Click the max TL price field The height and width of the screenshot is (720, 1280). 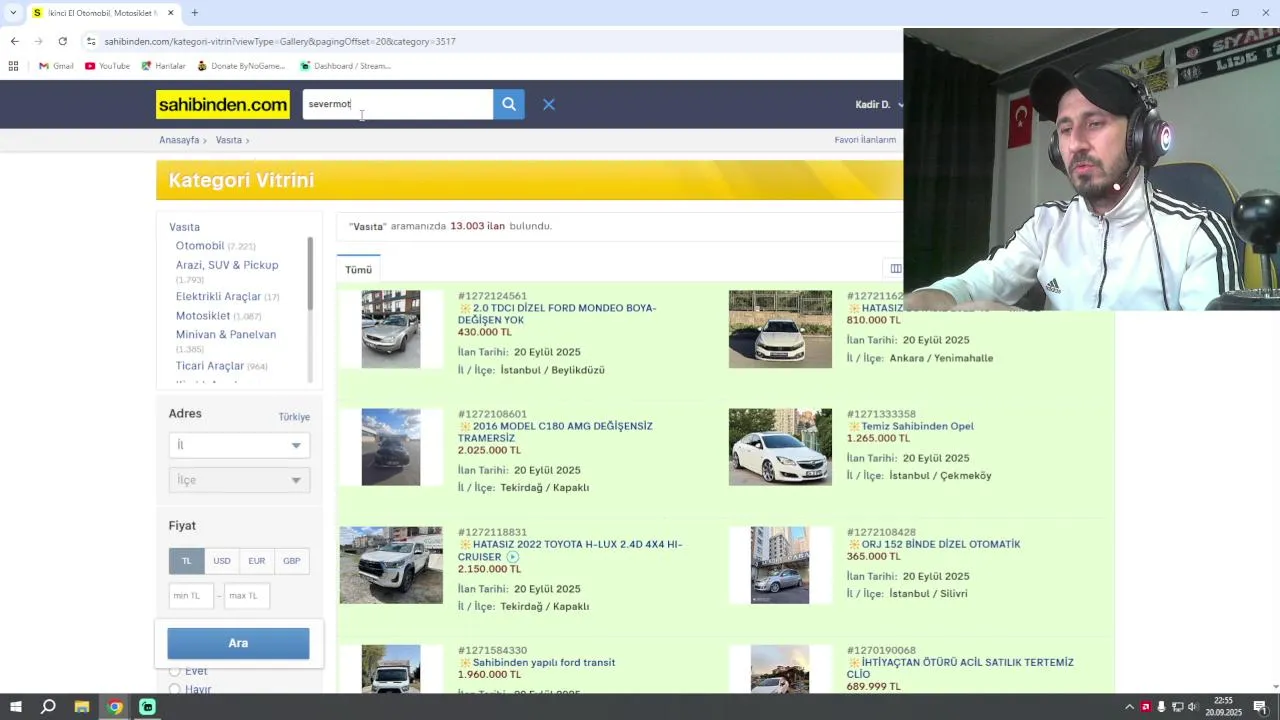coord(247,596)
